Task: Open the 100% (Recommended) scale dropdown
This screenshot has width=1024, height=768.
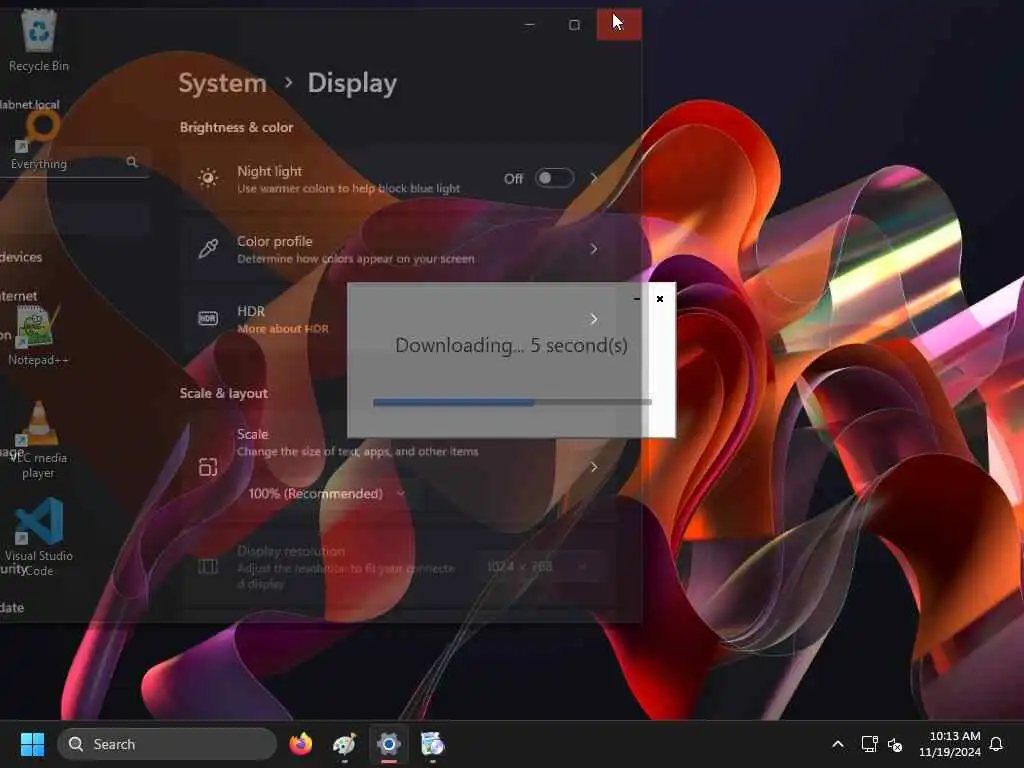Action: click(x=327, y=494)
